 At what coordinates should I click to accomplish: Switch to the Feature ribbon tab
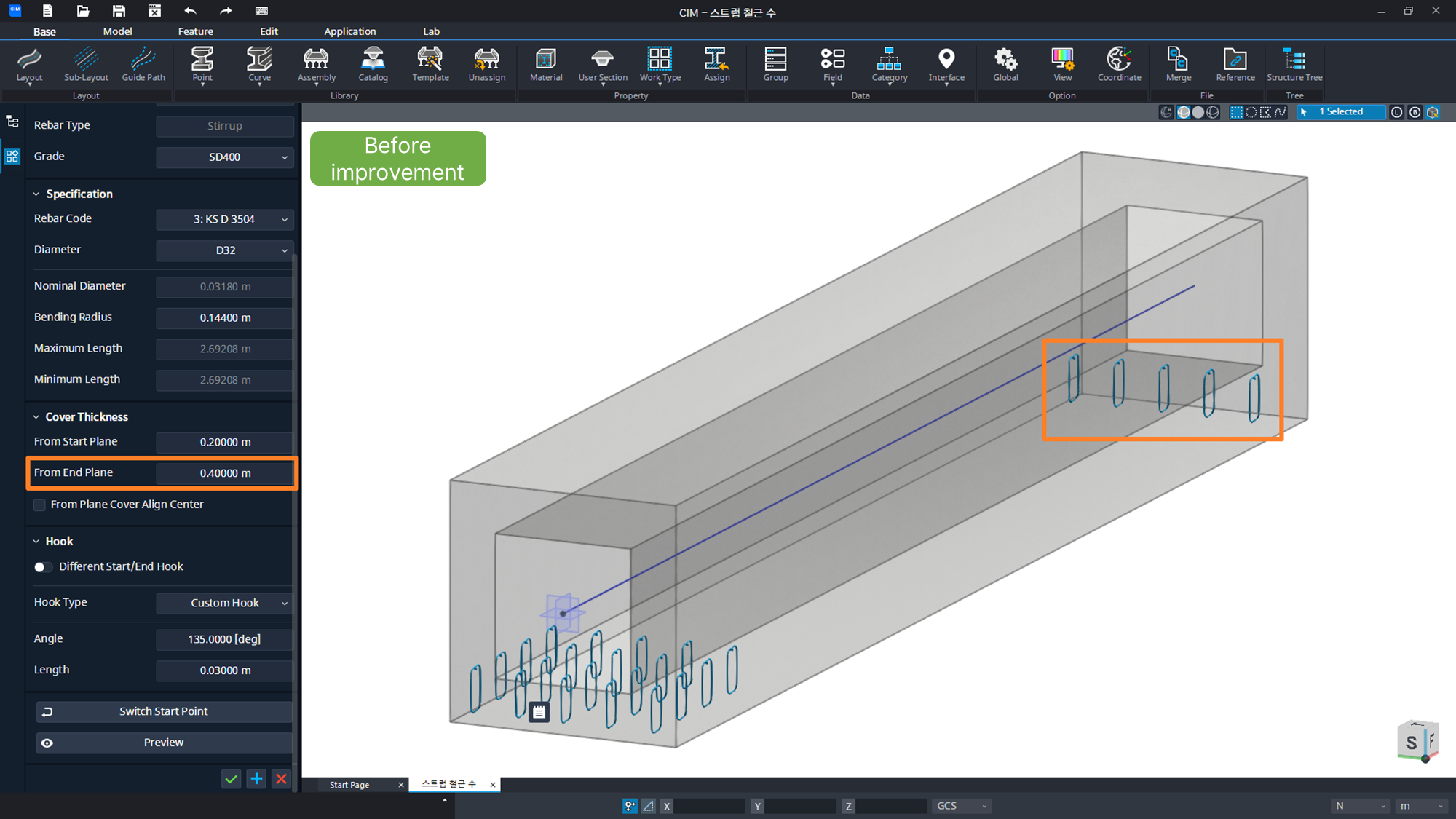196,31
